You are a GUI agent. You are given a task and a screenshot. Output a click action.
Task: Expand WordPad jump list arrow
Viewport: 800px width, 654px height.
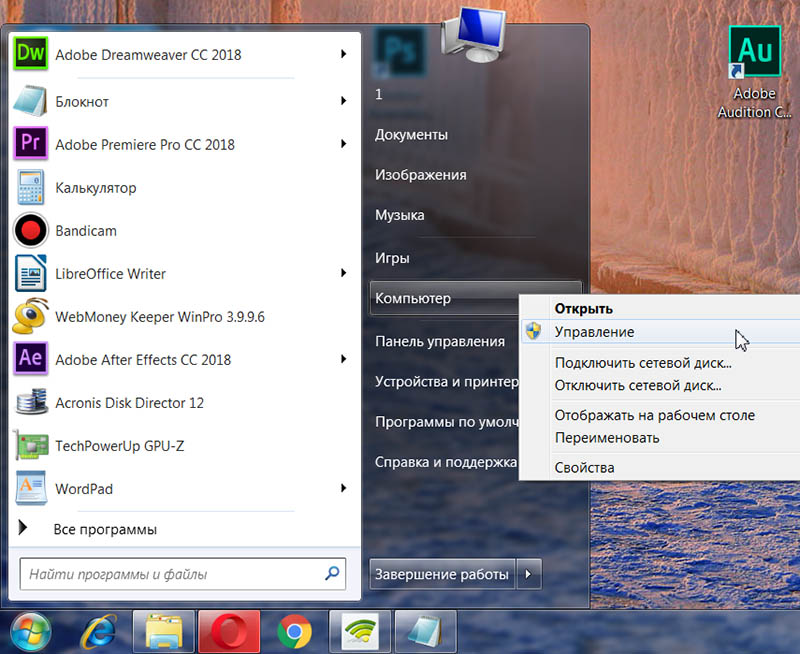click(x=343, y=488)
